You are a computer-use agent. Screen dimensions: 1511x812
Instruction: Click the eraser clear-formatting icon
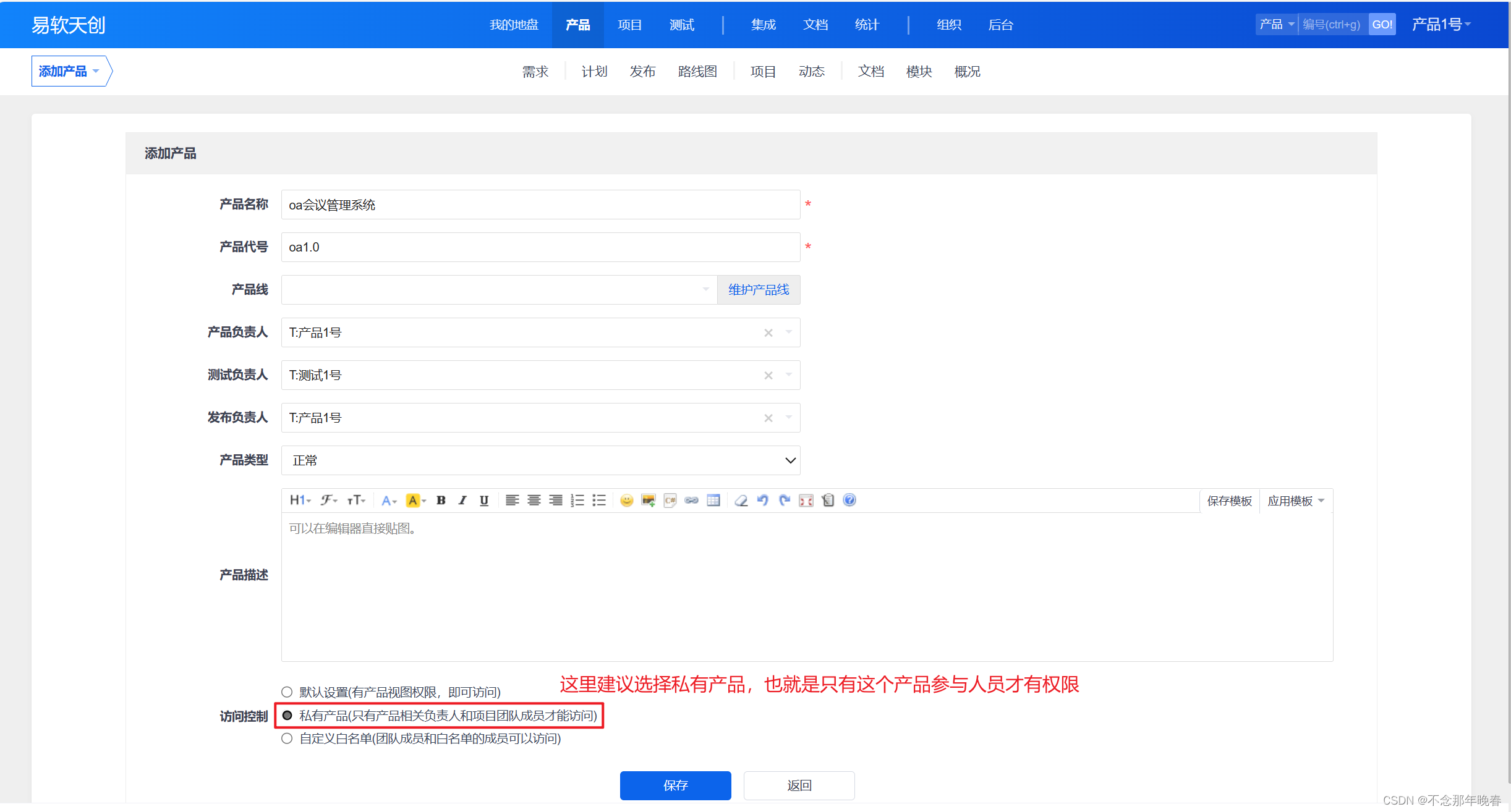[741, 501]
